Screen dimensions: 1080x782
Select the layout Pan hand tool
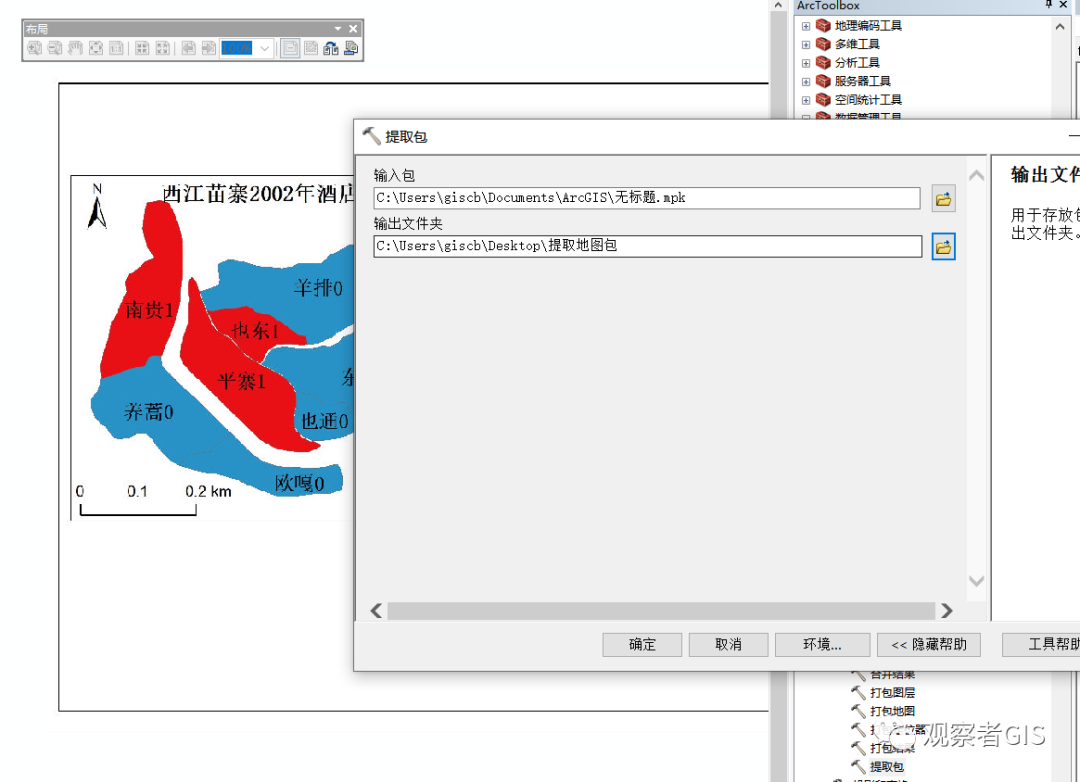[x=75, y=48]
